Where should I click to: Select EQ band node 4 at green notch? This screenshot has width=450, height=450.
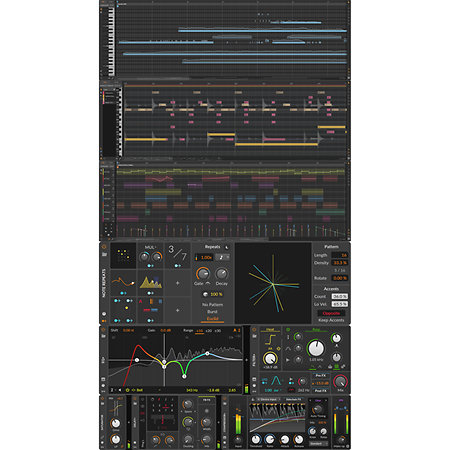point(184,376)
